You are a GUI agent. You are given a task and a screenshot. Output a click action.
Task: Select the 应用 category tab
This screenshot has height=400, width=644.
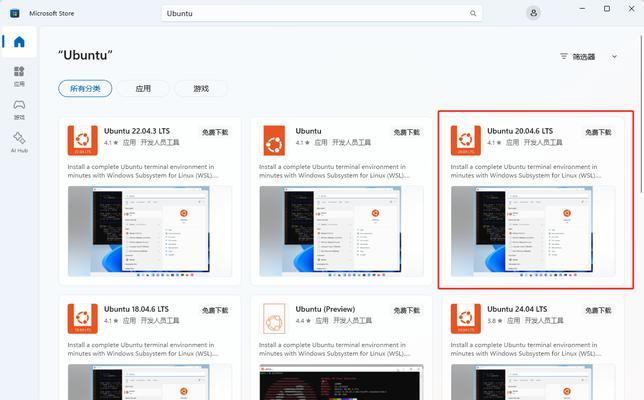[x=143, y=88]
